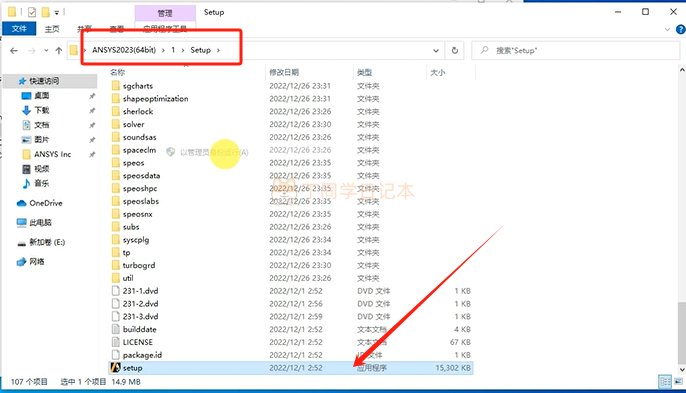Select the package.id file
Screen dimensions: 686x393
pyautogui.click(x=142, y=355)
